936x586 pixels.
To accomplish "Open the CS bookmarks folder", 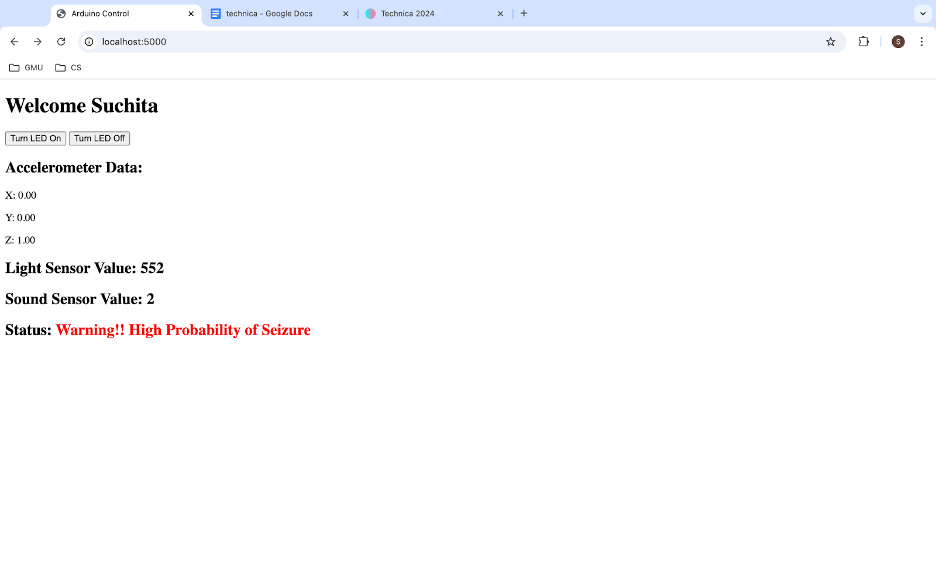I will (x=68, y=67).
